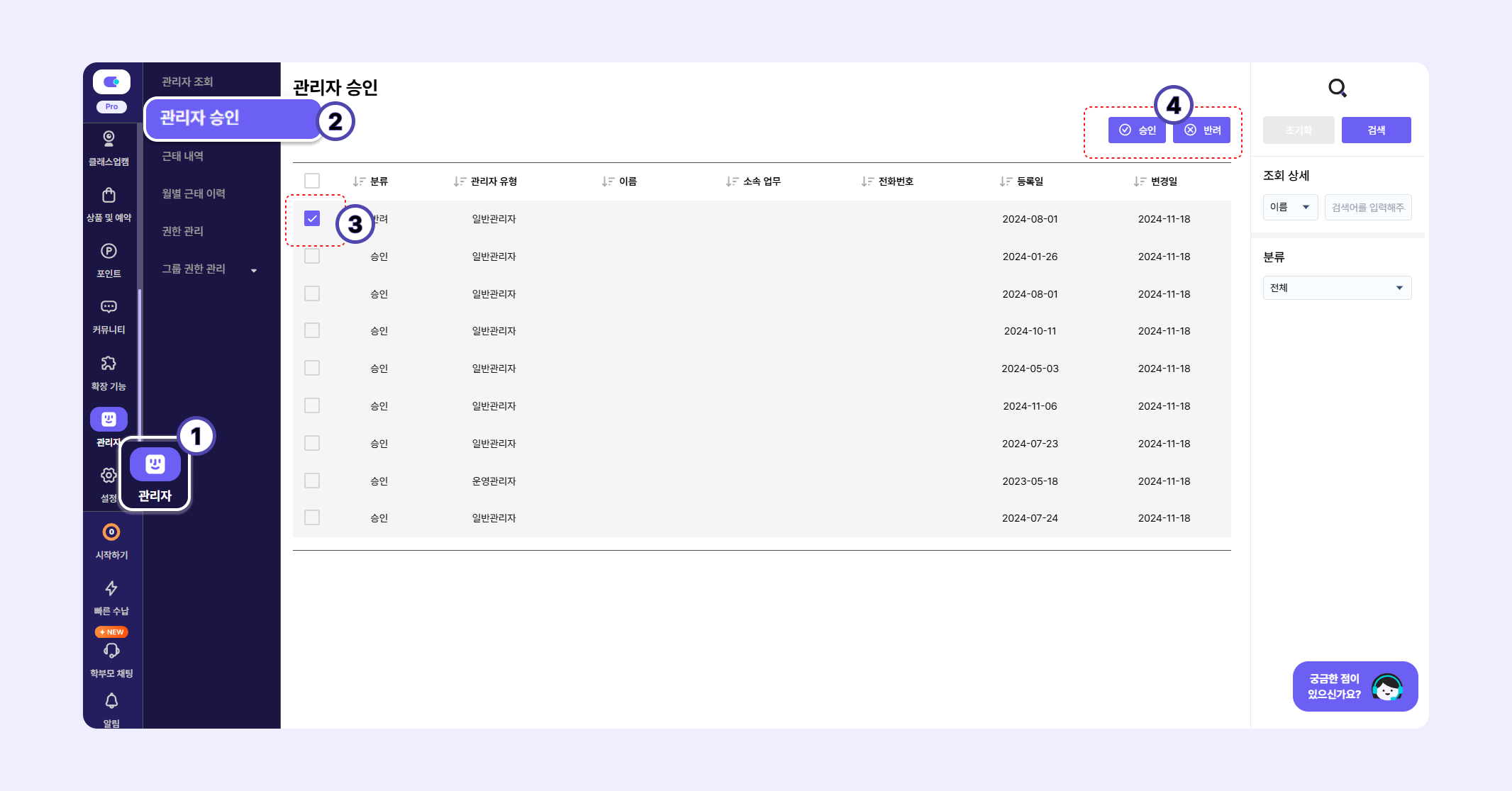Open 학부모 채팅 headset icon
Viewport: 1512px width, 791px height.
click(111, 651)
